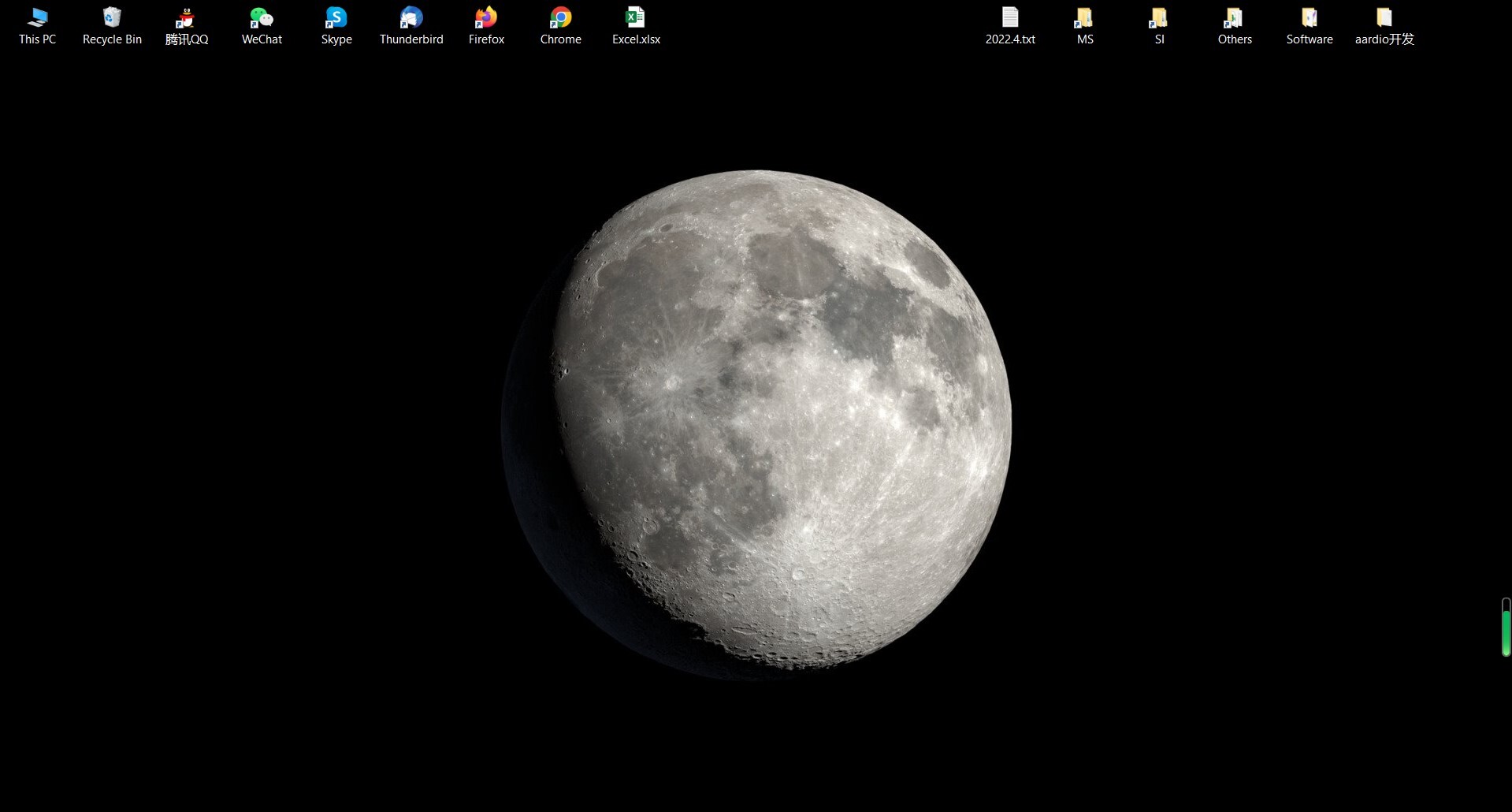Open Thunderbird mail client
The width and height of the screenshot is (1512, 812).
[x=411, y=17]
